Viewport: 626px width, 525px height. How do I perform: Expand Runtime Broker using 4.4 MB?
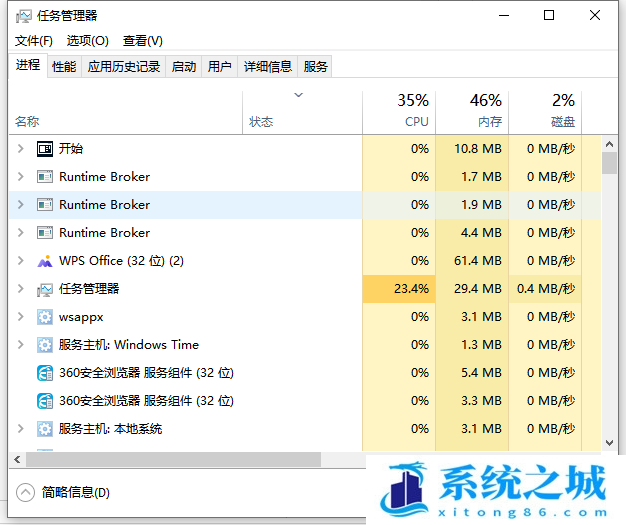[x=21, y=232]
